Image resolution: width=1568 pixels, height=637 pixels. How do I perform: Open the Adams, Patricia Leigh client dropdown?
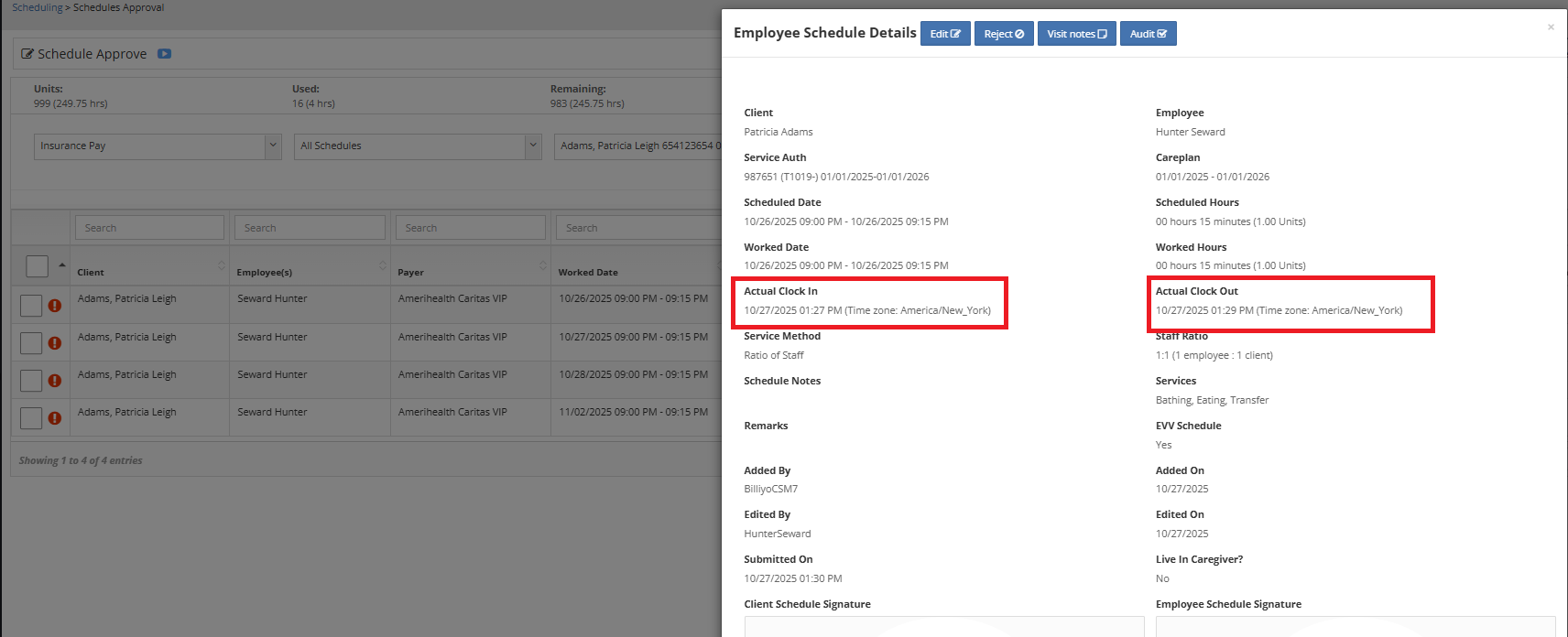pyautogui.click(x=638, y=146)
